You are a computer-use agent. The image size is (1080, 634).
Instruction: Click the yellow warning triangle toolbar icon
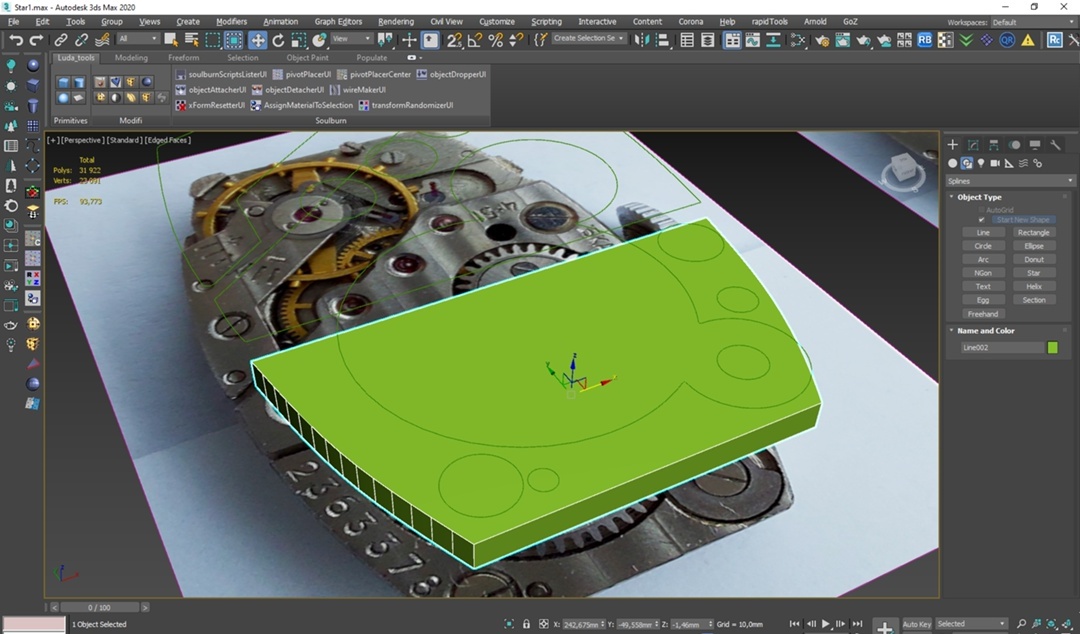tap(1028, 40)
